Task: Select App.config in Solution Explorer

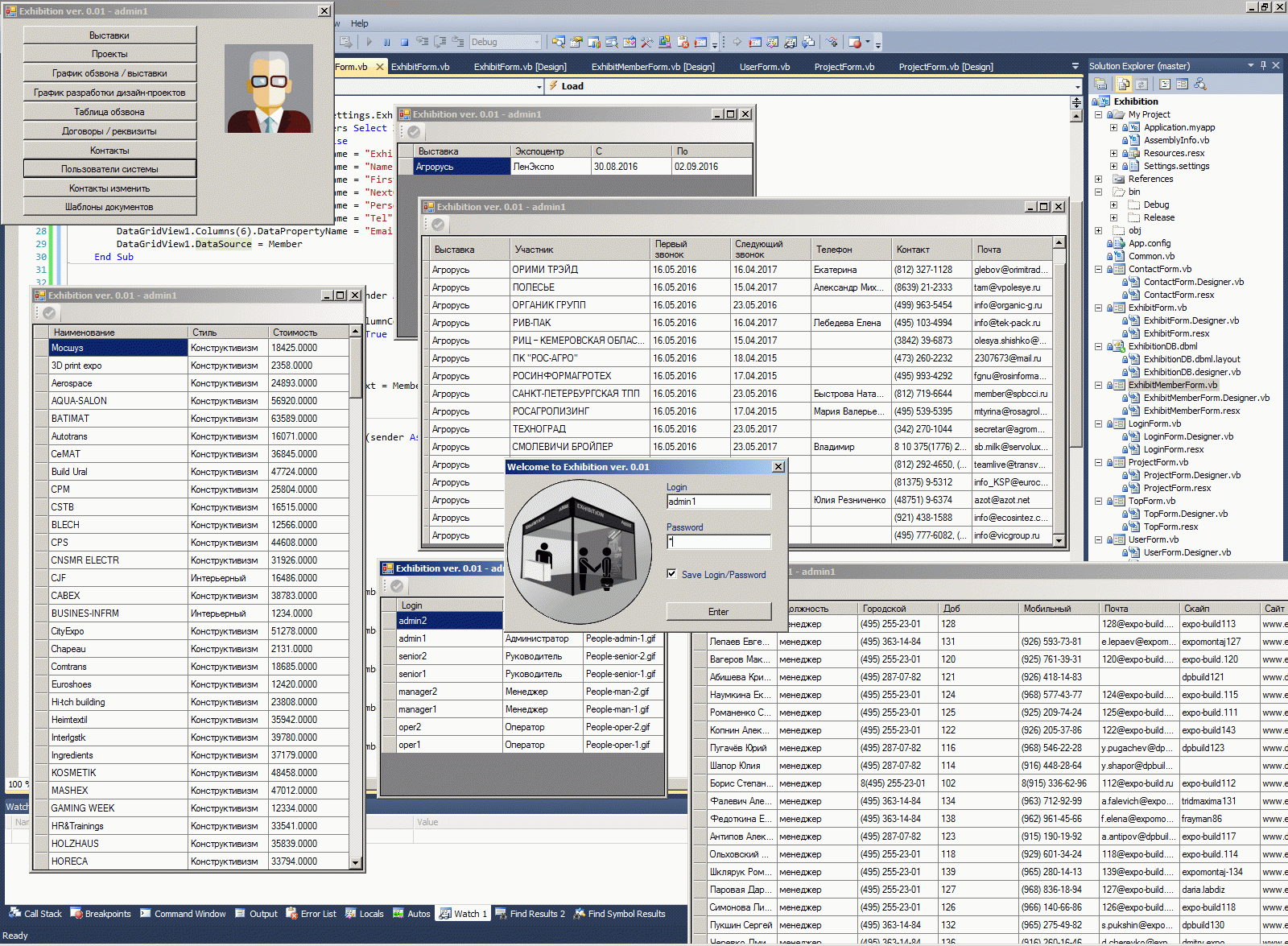Action: [x=1149, y=243]
